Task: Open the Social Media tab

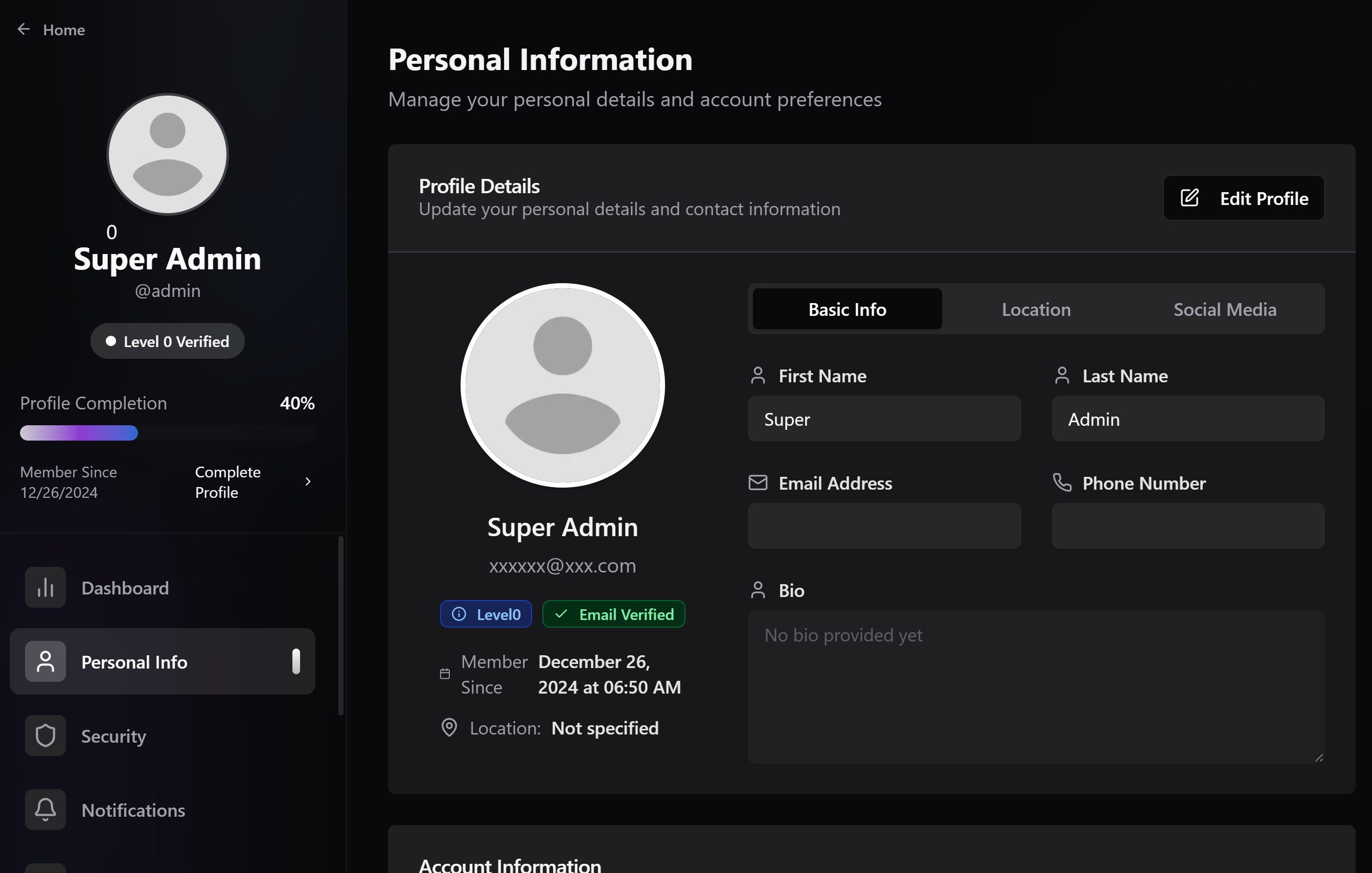Action: (1224, 309)
